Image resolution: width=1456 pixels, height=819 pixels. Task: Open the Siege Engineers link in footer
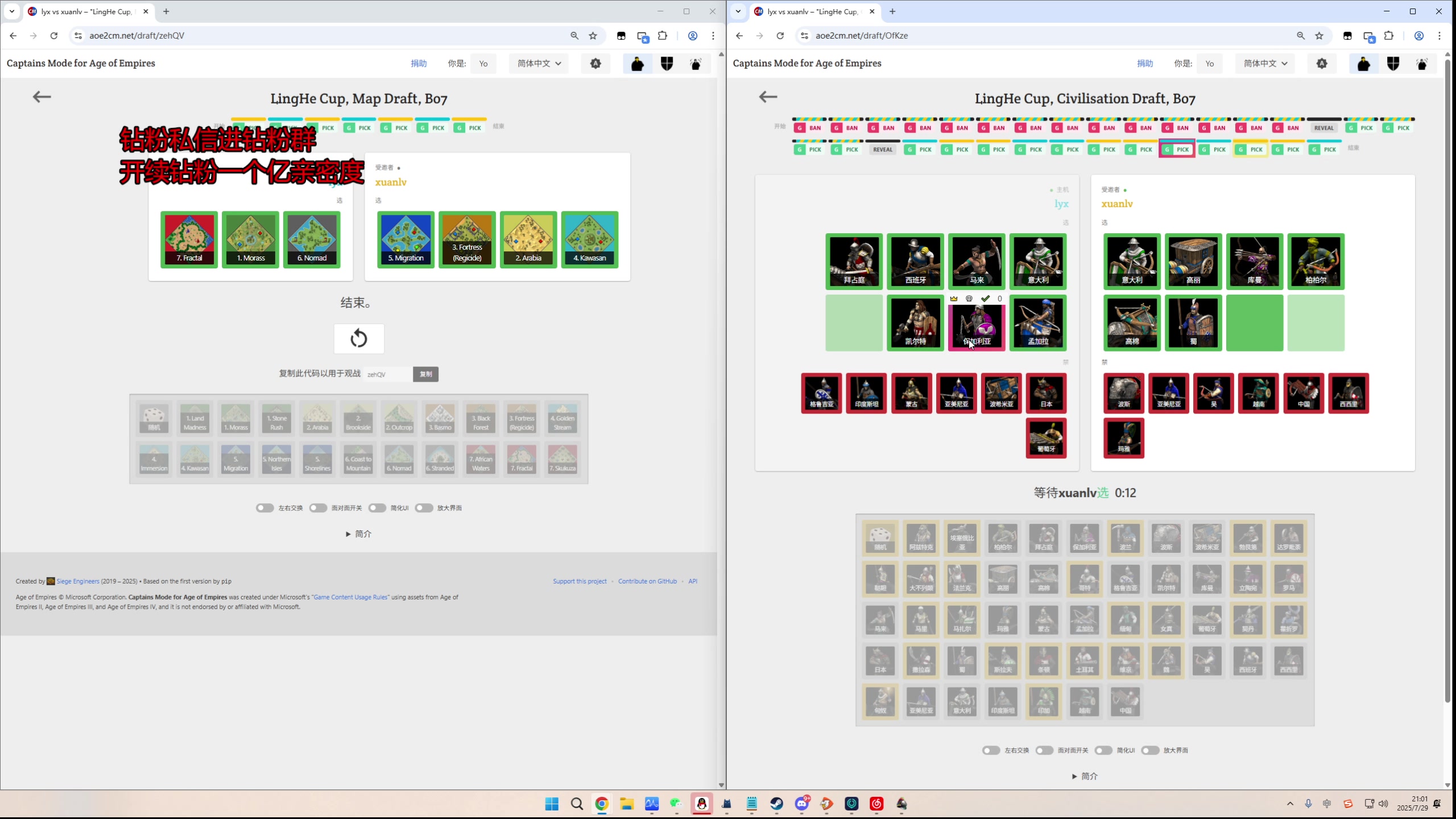(x=78, y=581)
